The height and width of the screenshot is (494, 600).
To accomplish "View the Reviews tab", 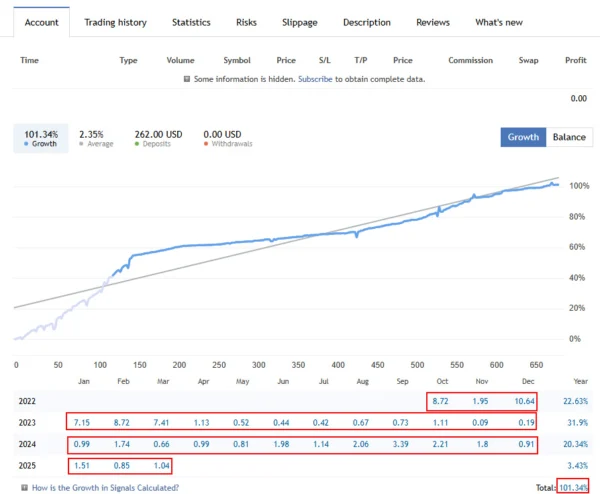I will click(432, 22).
